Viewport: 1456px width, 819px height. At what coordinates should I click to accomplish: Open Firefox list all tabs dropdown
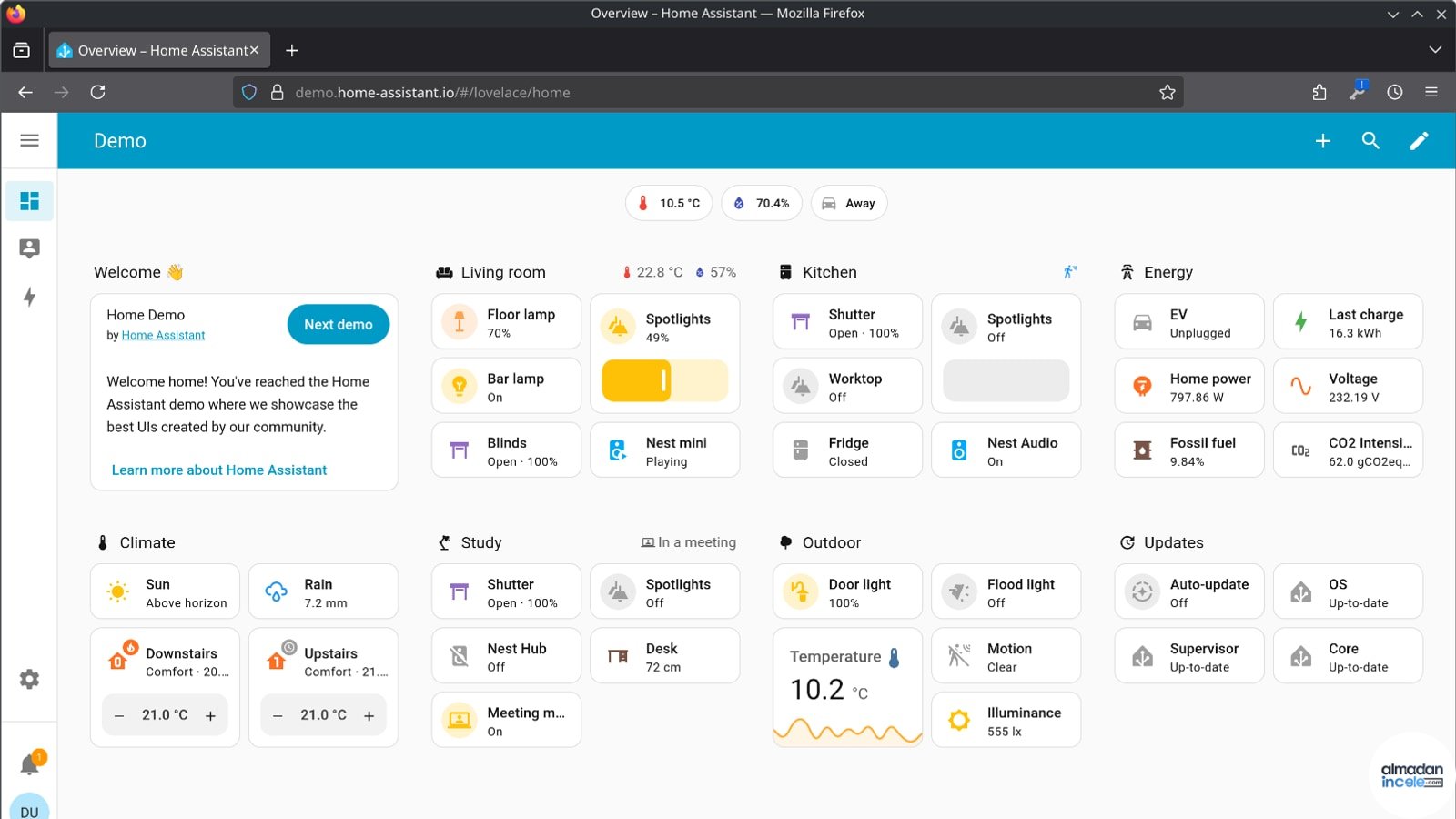[1435, 50]
